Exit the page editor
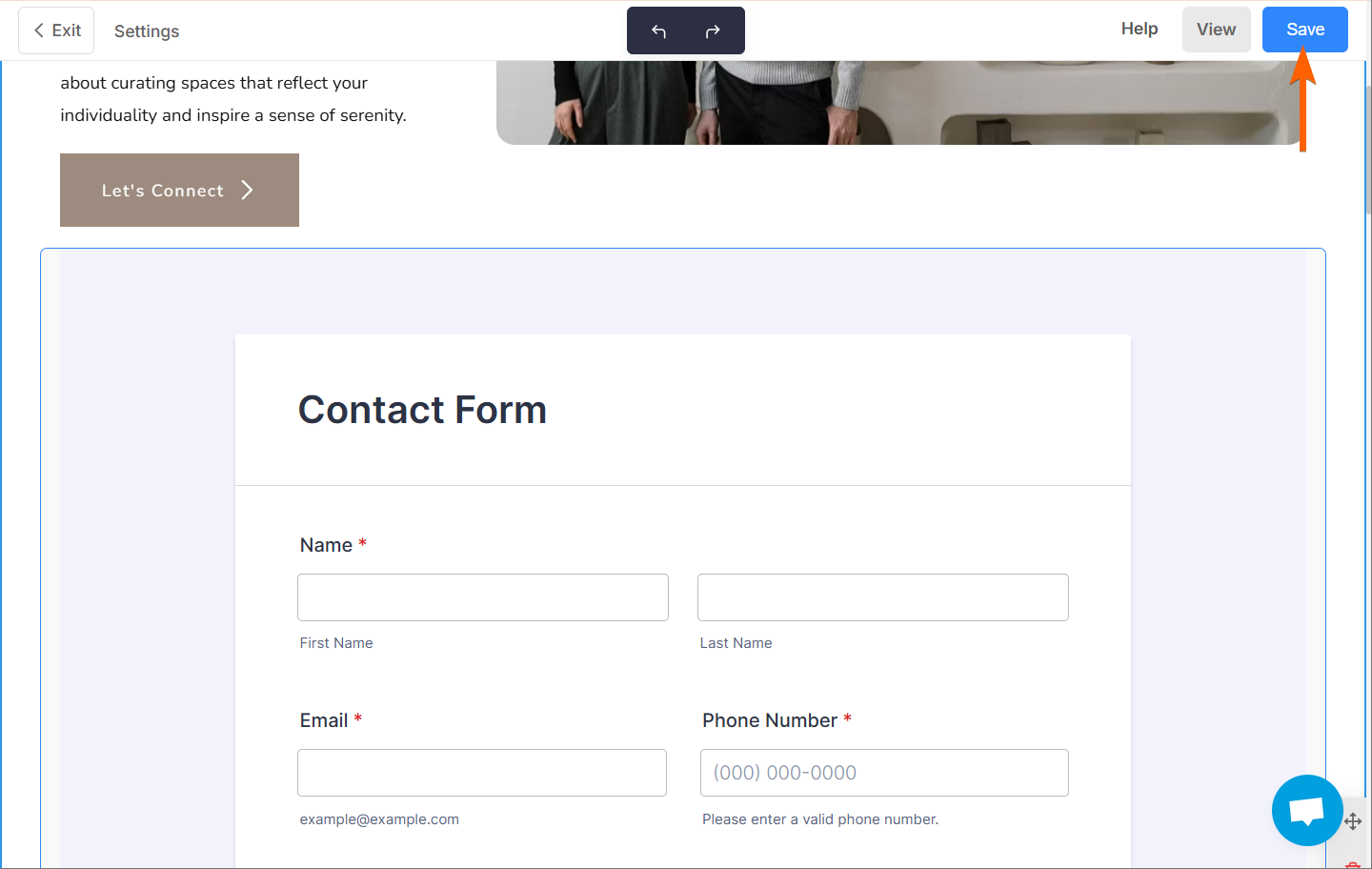The width and height of the screenshot is (1372, 869). pyautogui.click(x=56, y=30)
